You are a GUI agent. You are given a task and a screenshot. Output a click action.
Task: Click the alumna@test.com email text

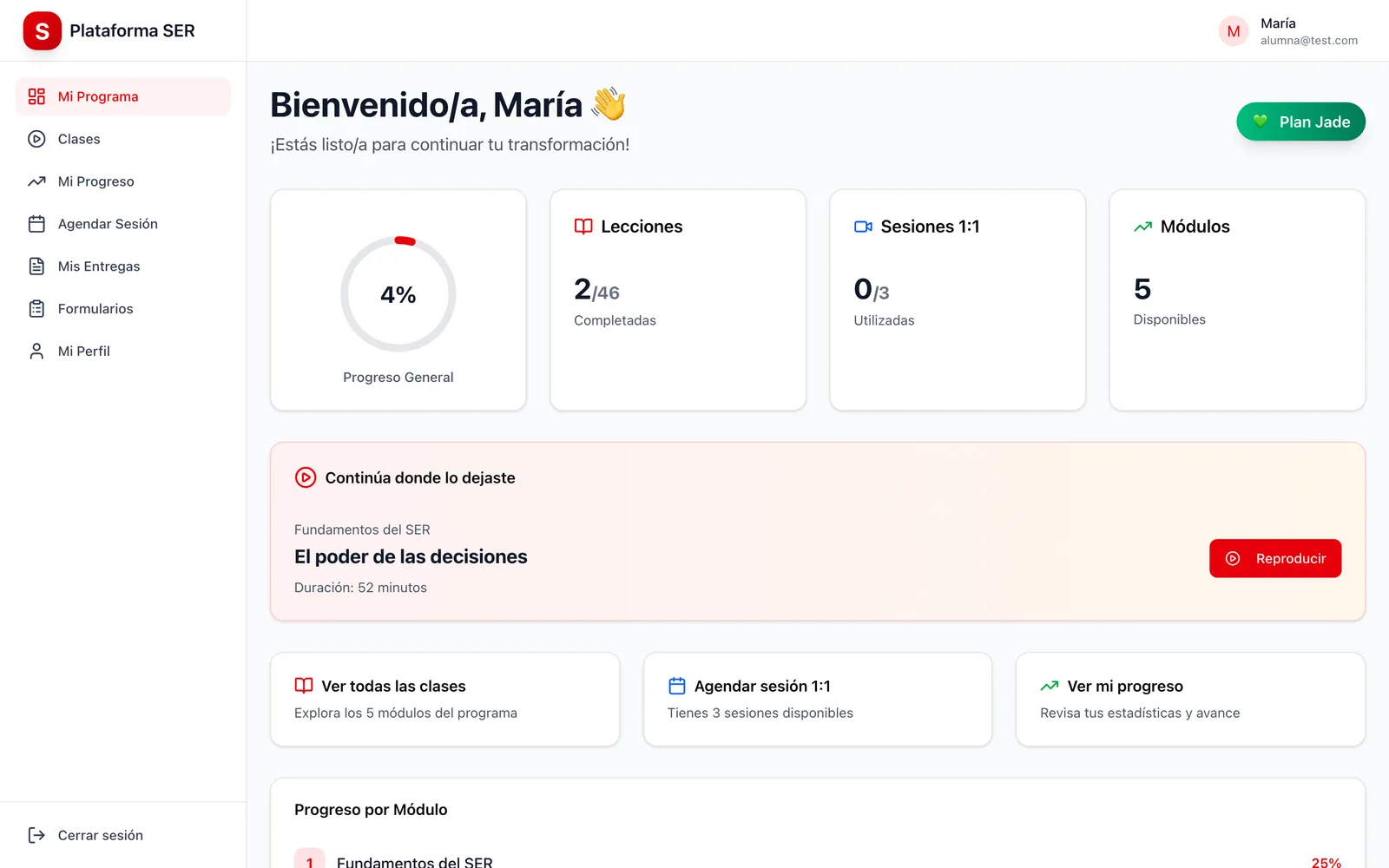coord(1309,41)
